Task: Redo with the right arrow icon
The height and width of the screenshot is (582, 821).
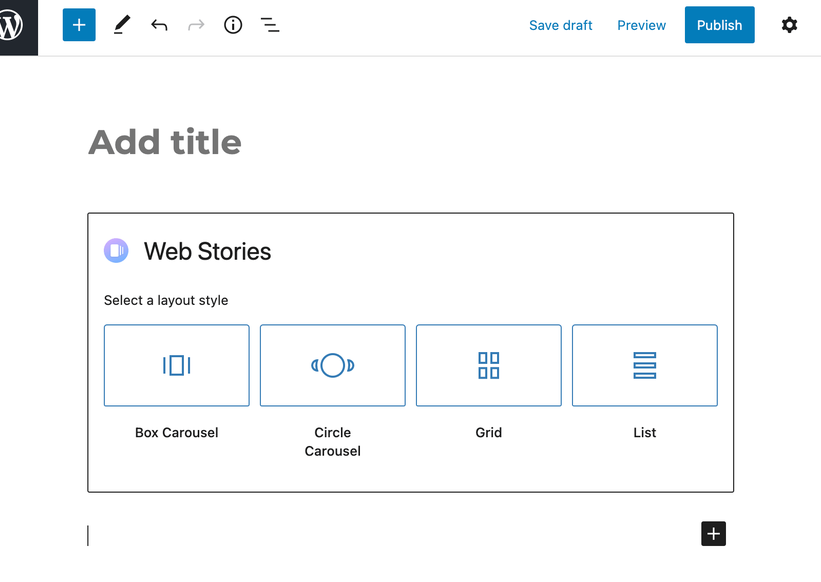Action: point(196,25)
